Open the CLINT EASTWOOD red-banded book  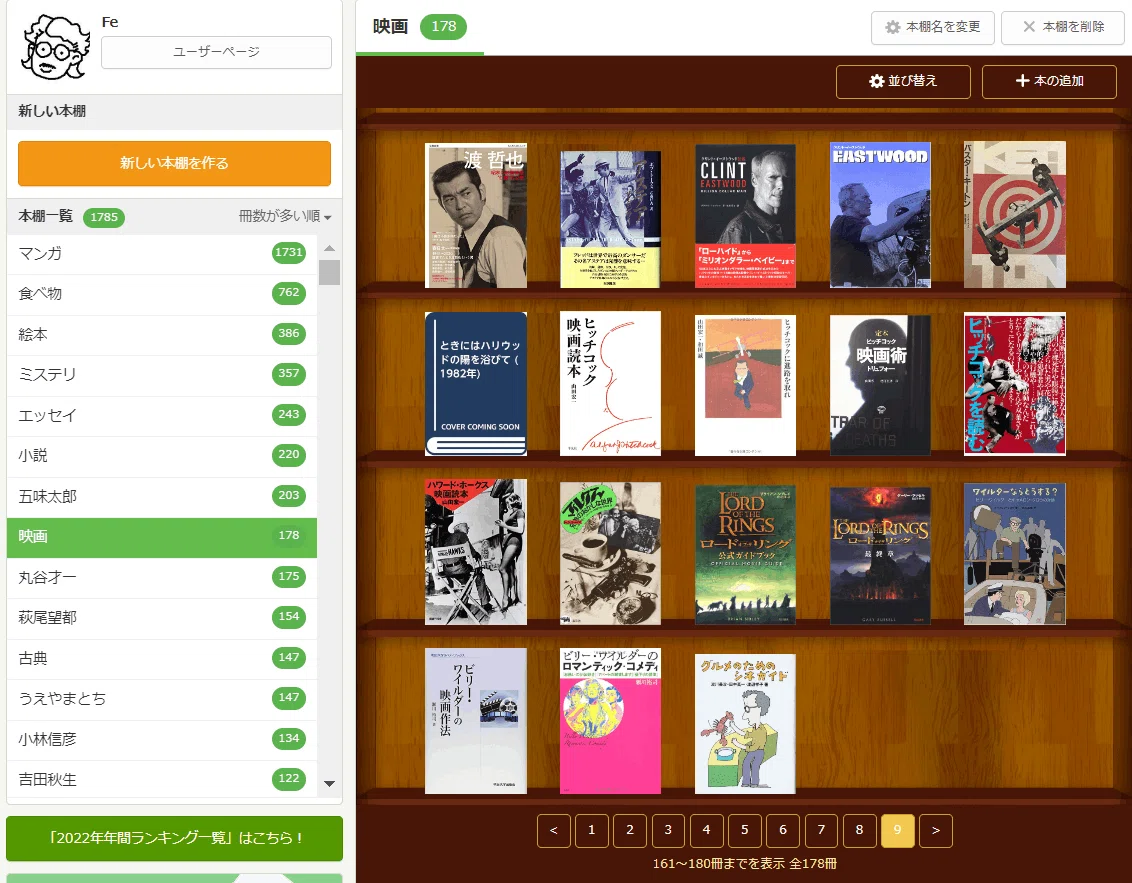coord(745,216)
